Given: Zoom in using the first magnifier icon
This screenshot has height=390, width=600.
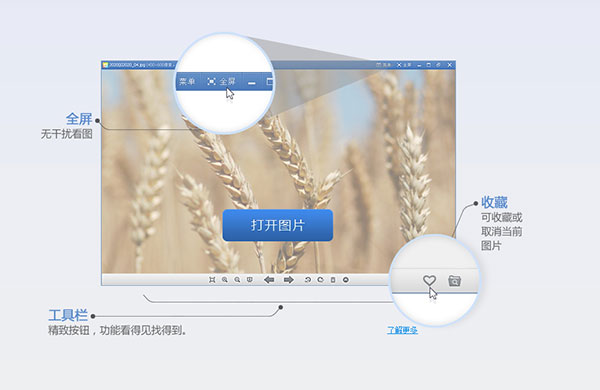Looking at the screenshot, I should 225,280.
